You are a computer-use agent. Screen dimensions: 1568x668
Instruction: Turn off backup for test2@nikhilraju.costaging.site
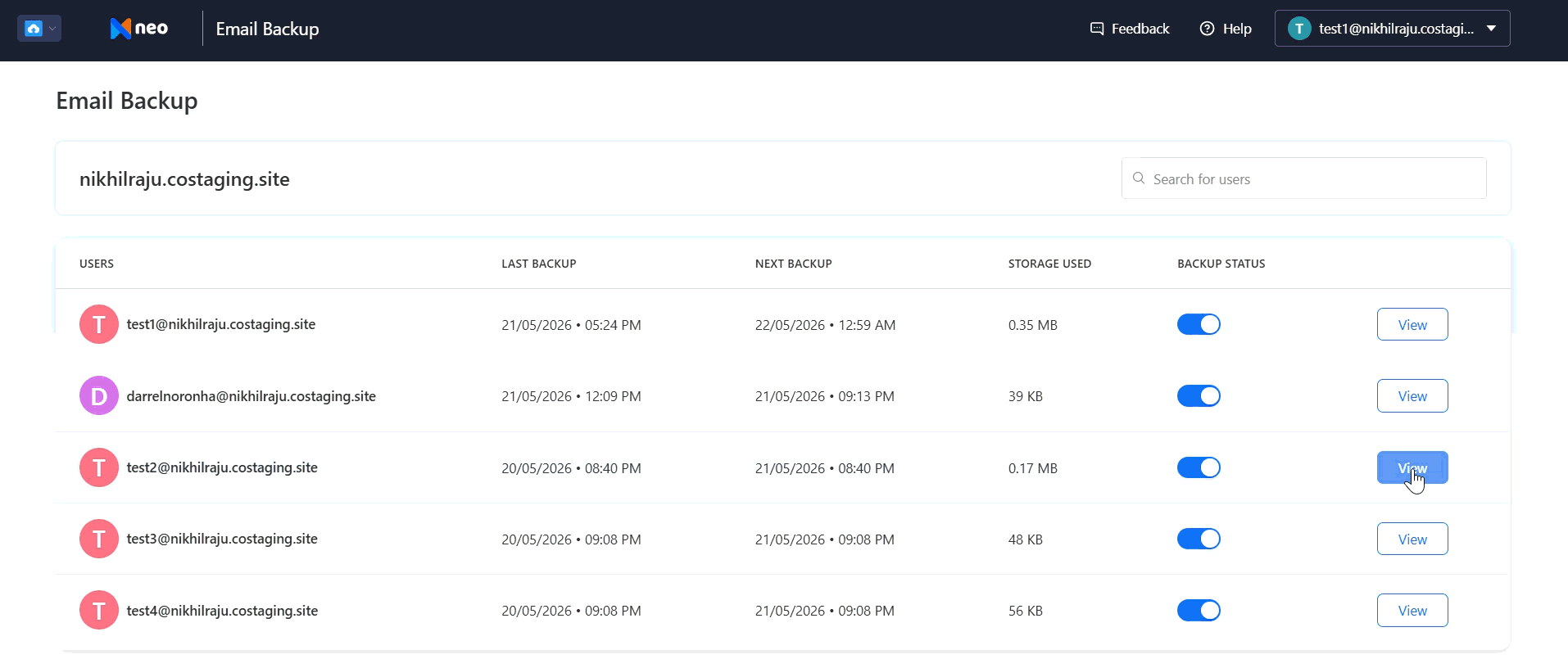coord(1199,467)
